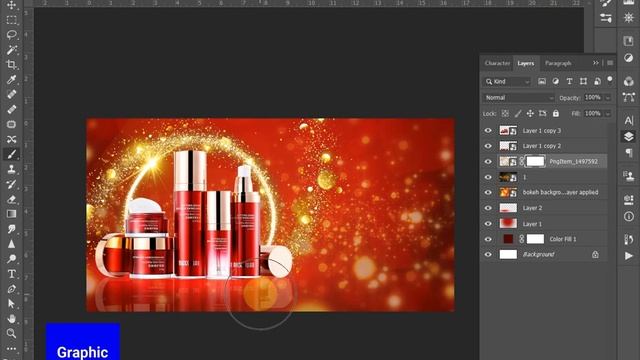
Task: Select the Path Selection arrow tool
Action: click(x=11, y=304)
